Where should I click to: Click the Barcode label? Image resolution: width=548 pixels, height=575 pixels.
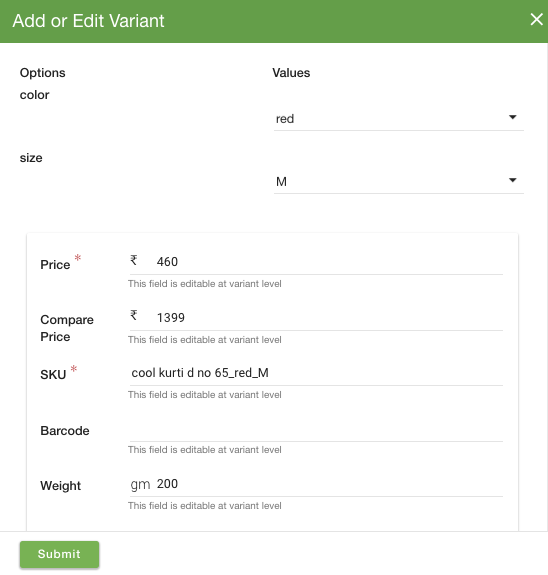(x=65, y=431)
